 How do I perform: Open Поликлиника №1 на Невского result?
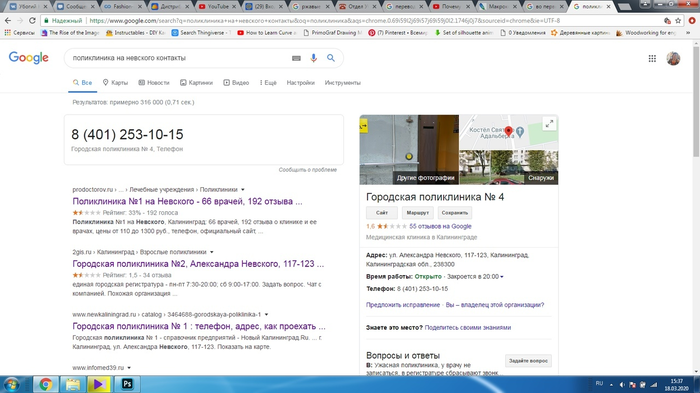187,201
